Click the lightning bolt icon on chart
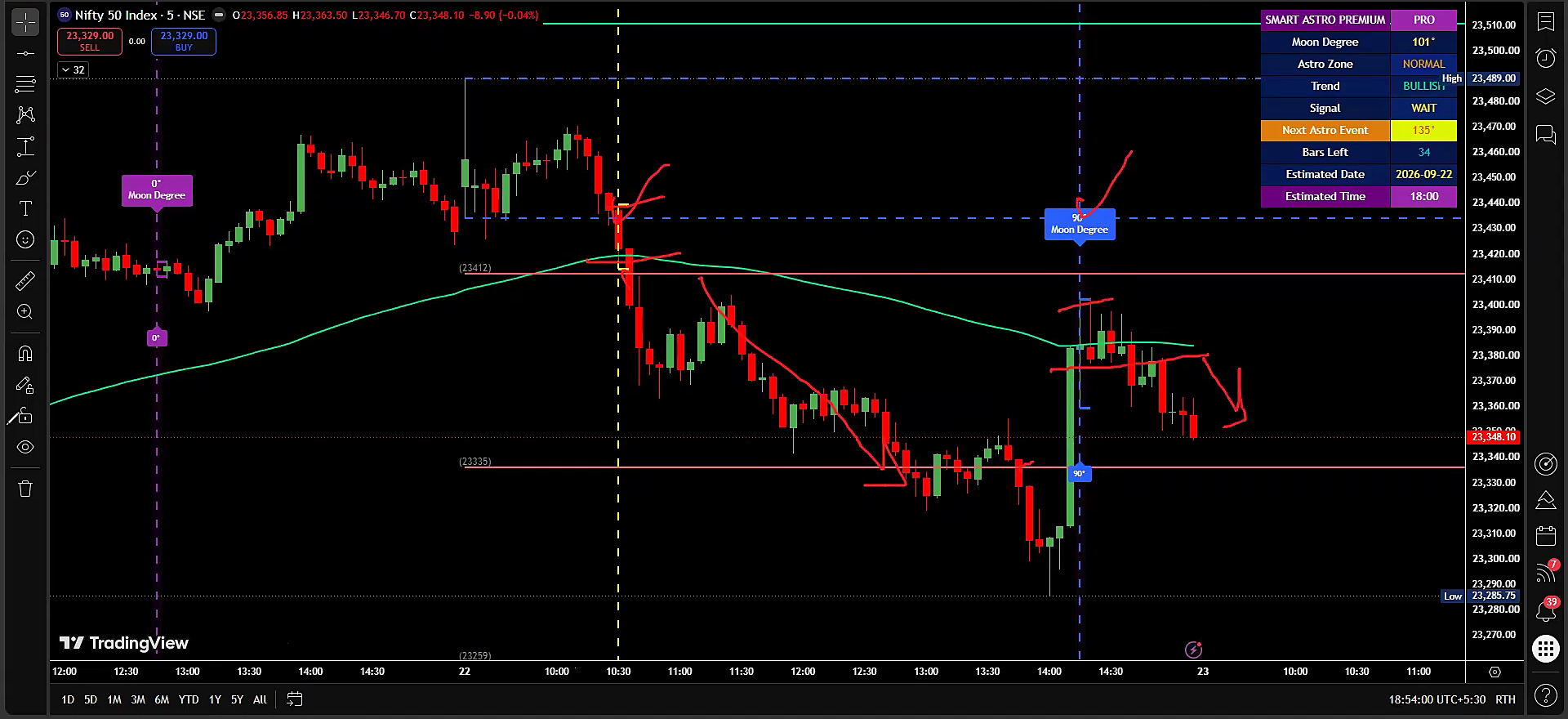This screenshot has height=719, width=1568. [x=1193, y=650]
